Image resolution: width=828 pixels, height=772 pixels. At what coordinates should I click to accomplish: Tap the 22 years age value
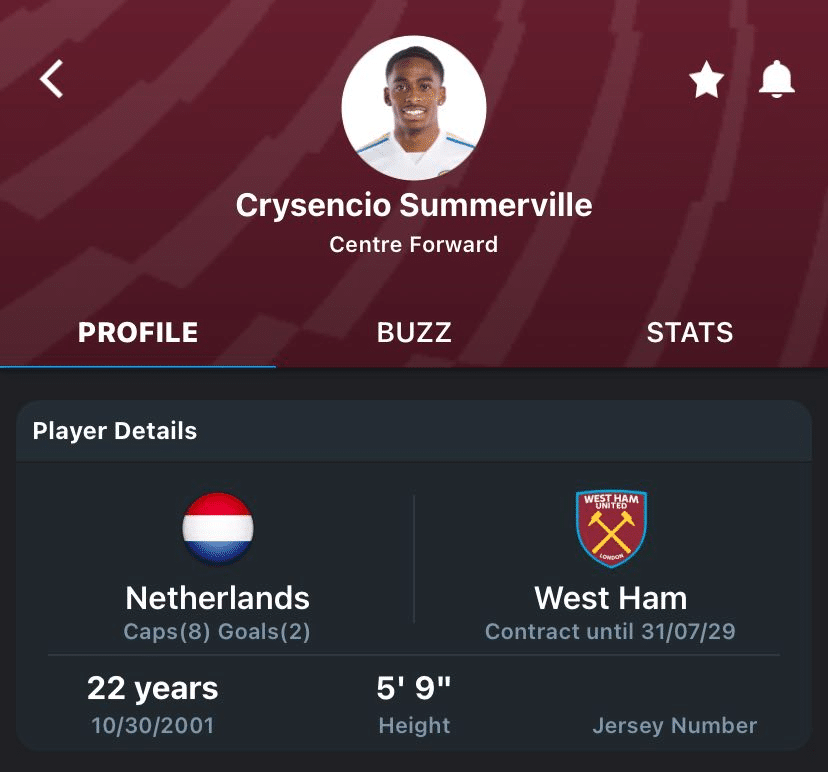153,689
